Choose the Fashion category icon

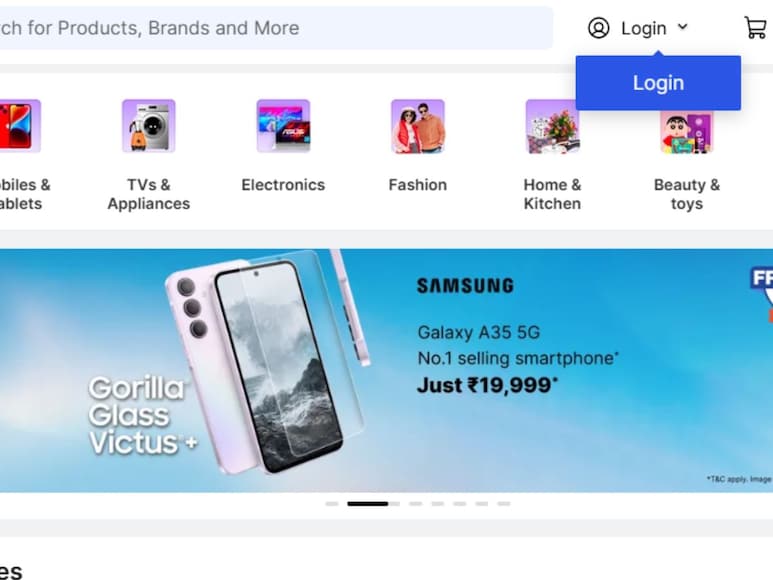click(x=418, y=126)
